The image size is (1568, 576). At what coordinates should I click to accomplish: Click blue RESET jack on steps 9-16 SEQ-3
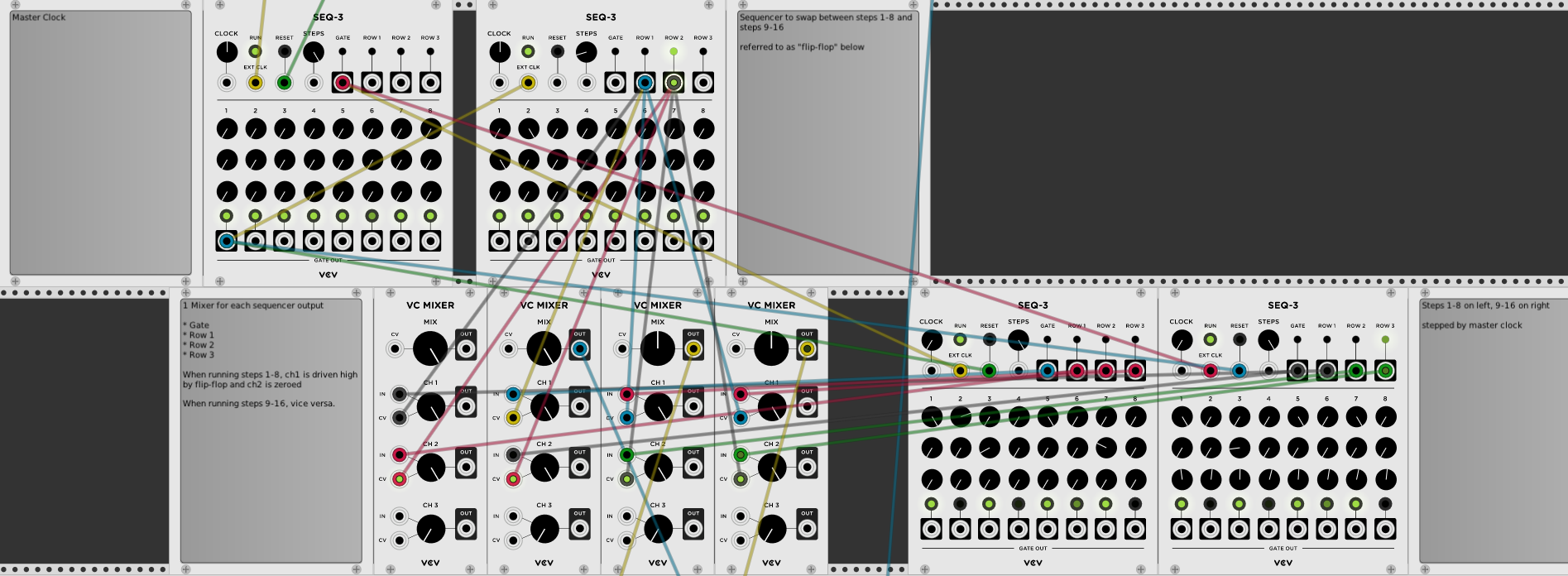point(1240,371)
